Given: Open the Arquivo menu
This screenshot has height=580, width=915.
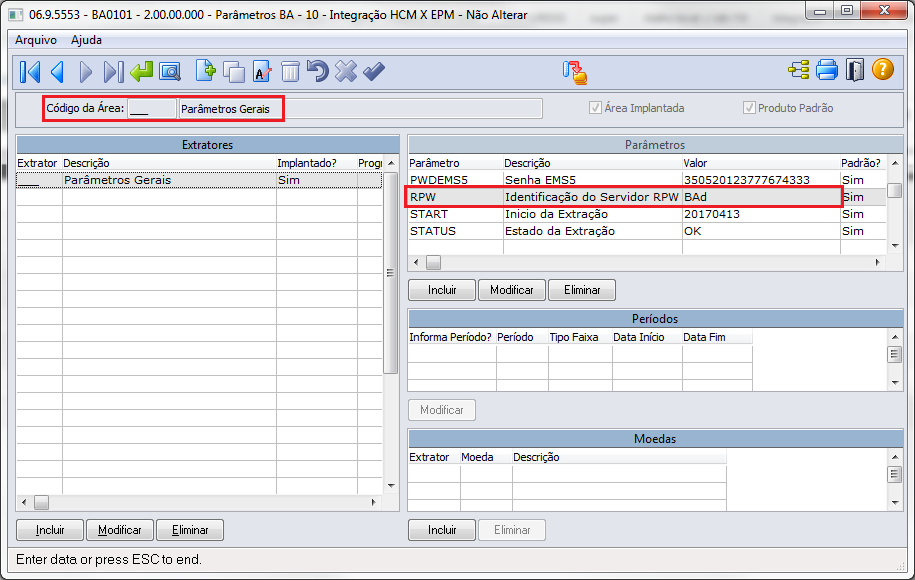Looking at the screenshot, I should [36, 40].
